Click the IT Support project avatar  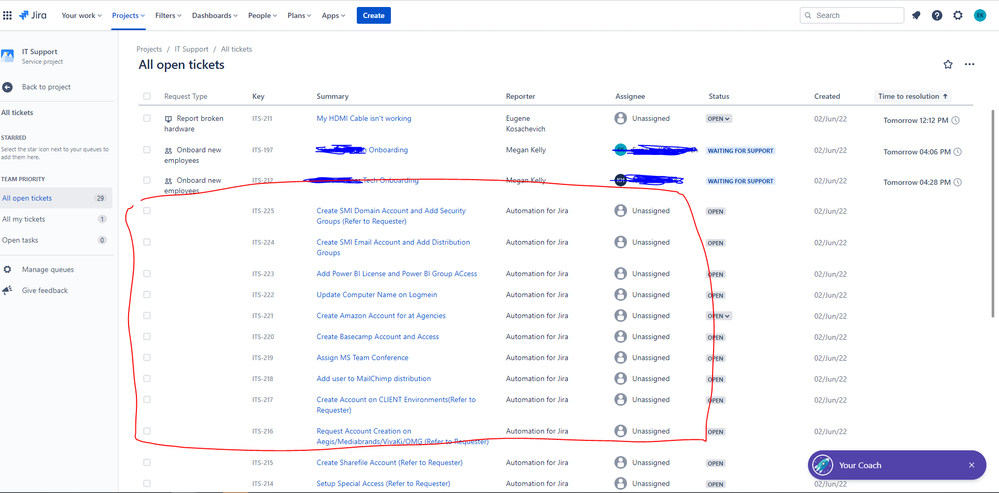click(x=8, y=56)
